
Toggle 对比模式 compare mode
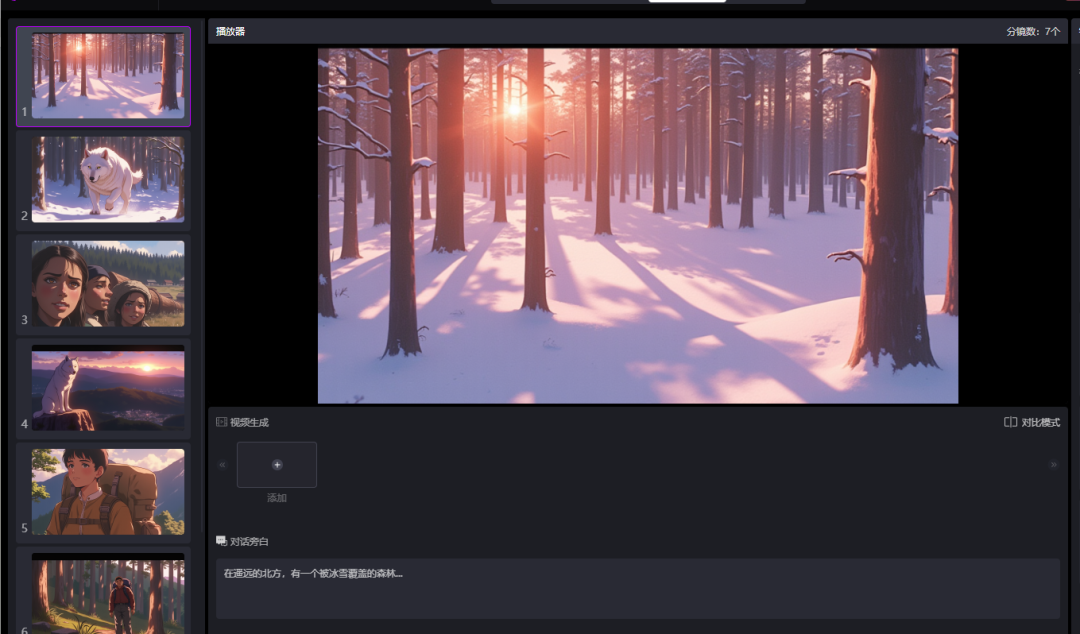pos(1032,422)
